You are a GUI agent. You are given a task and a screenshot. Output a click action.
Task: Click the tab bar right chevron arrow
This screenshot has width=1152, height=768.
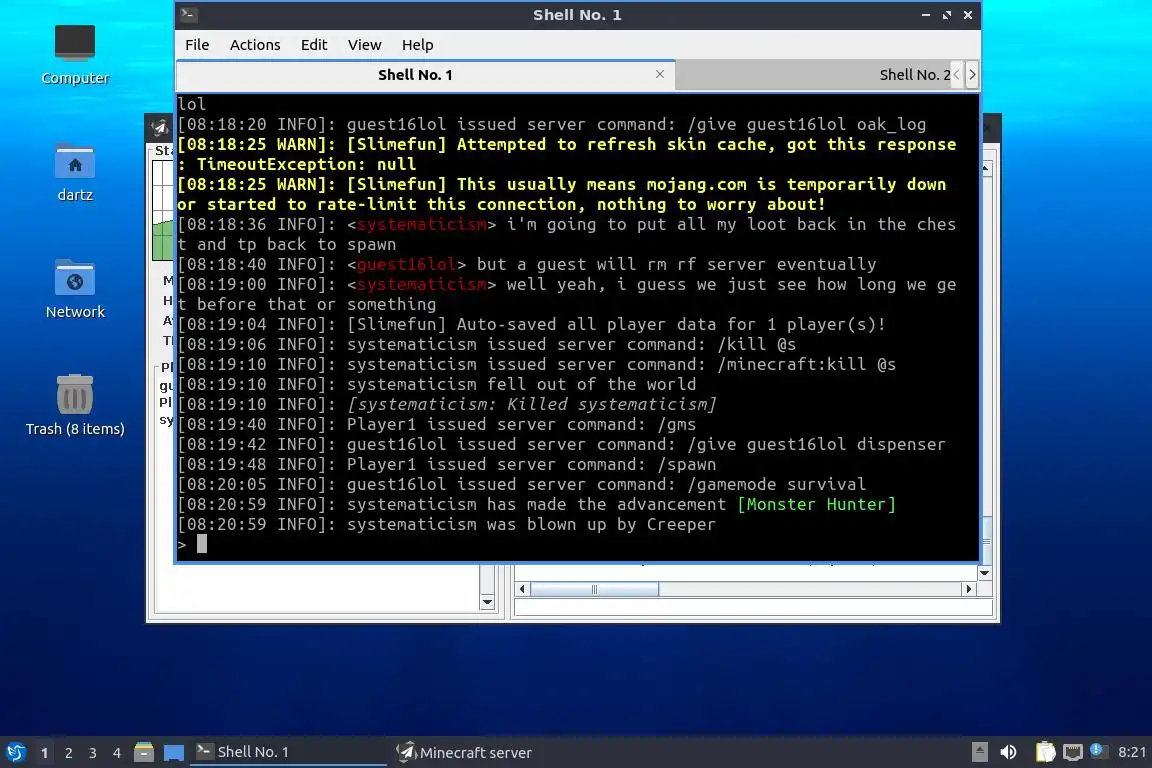[972, 75]
